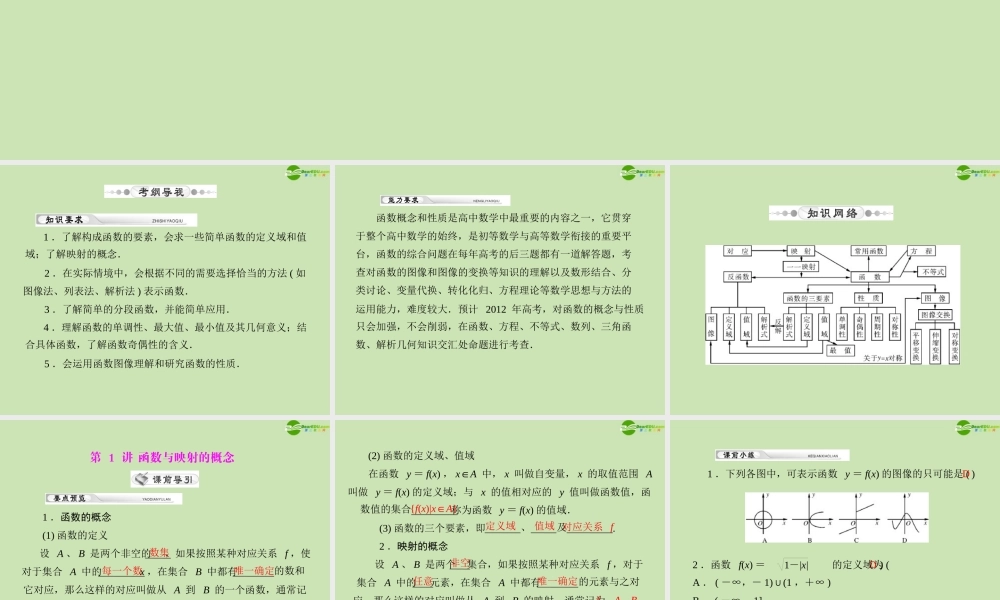Click the red 定义域 fill-in answer
Viewport: 1000px width, 600px height.
pyautogui.click(x=501, y=527)
